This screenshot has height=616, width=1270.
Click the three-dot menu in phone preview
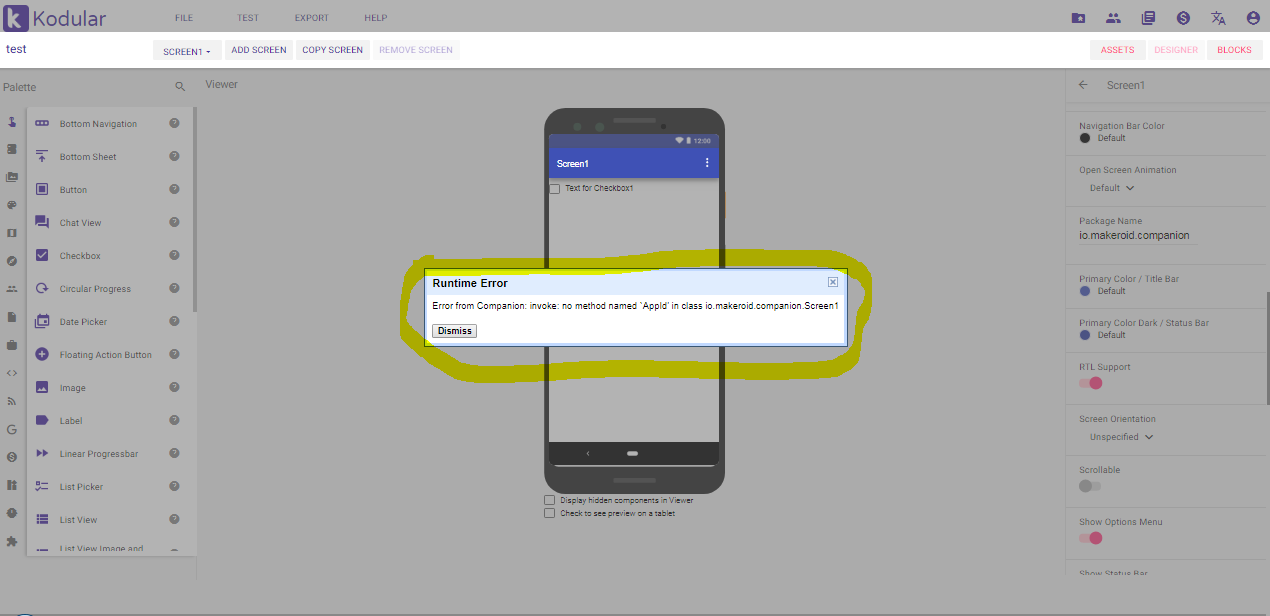[x=707, y=163]
